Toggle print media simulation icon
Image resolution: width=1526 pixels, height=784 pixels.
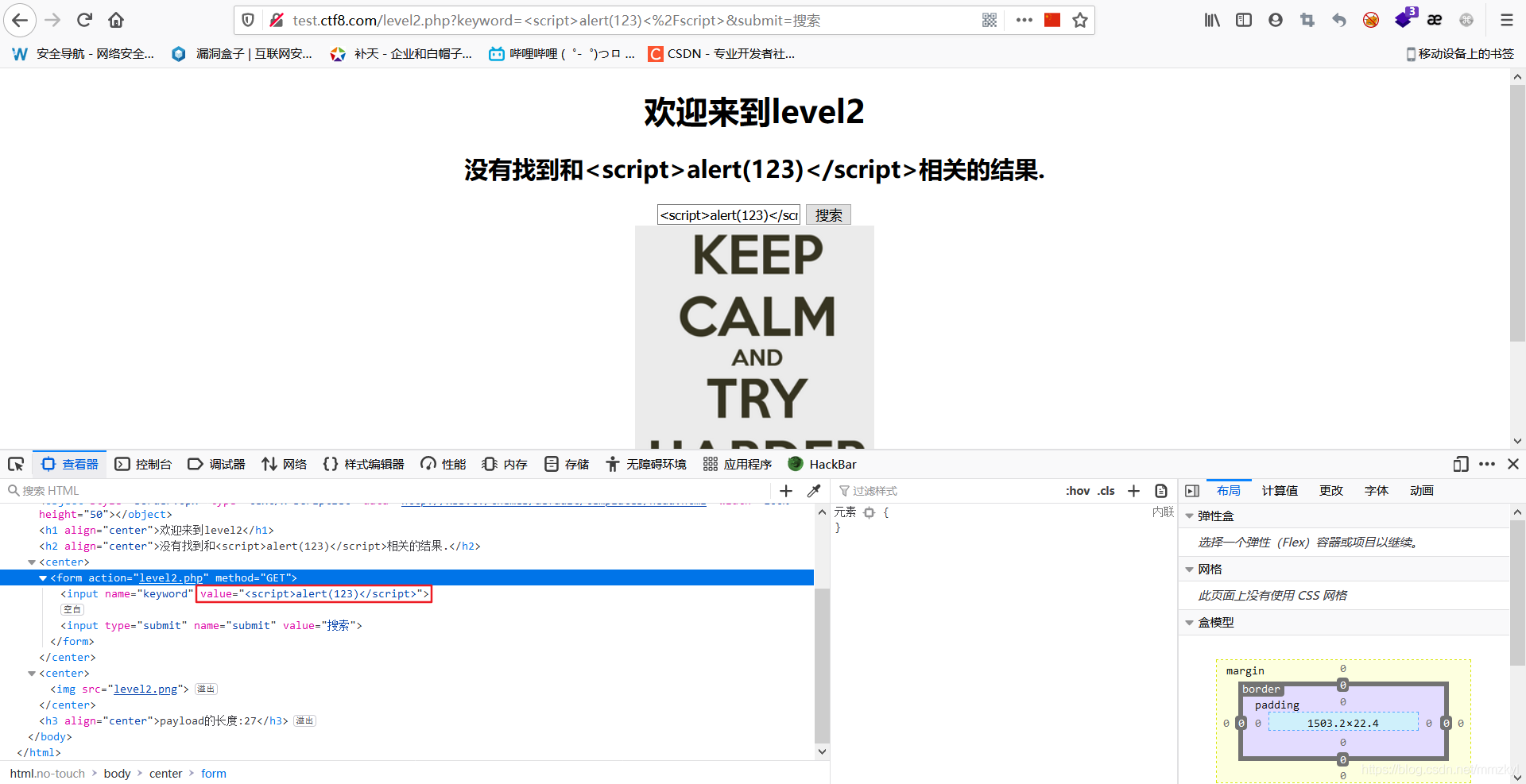pos(1161,491)
